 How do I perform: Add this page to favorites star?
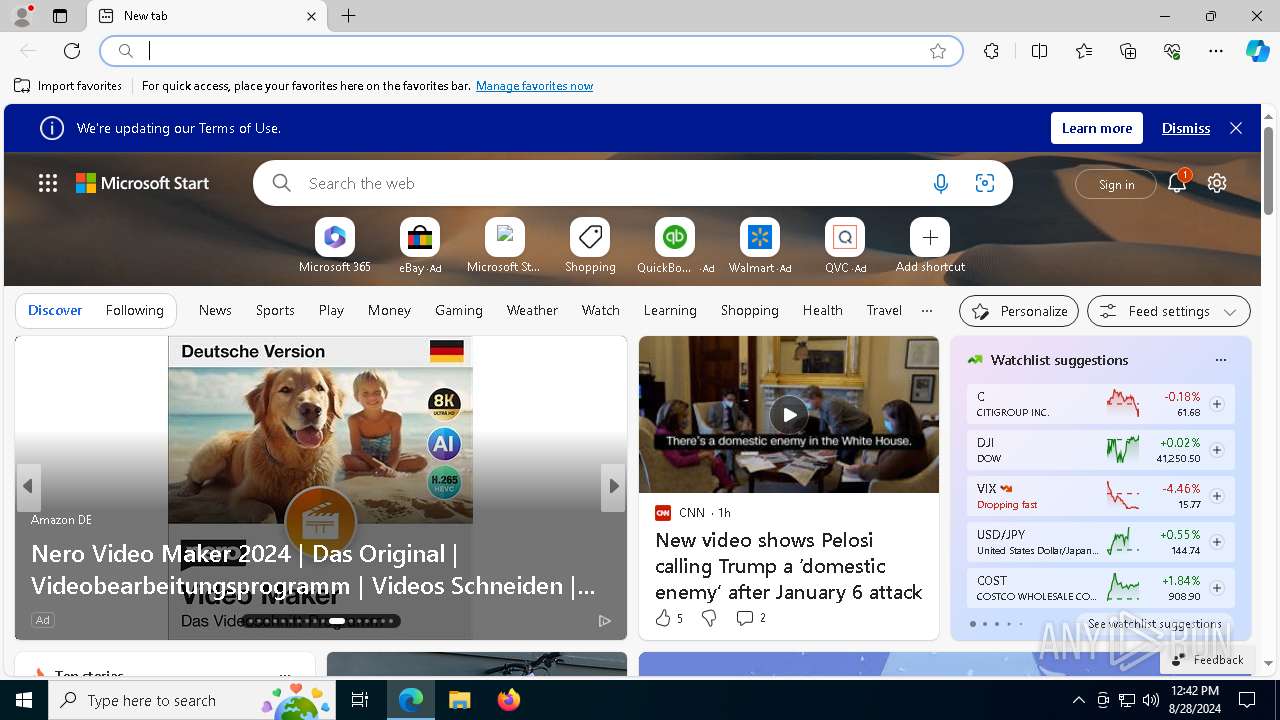coord(938,51)
